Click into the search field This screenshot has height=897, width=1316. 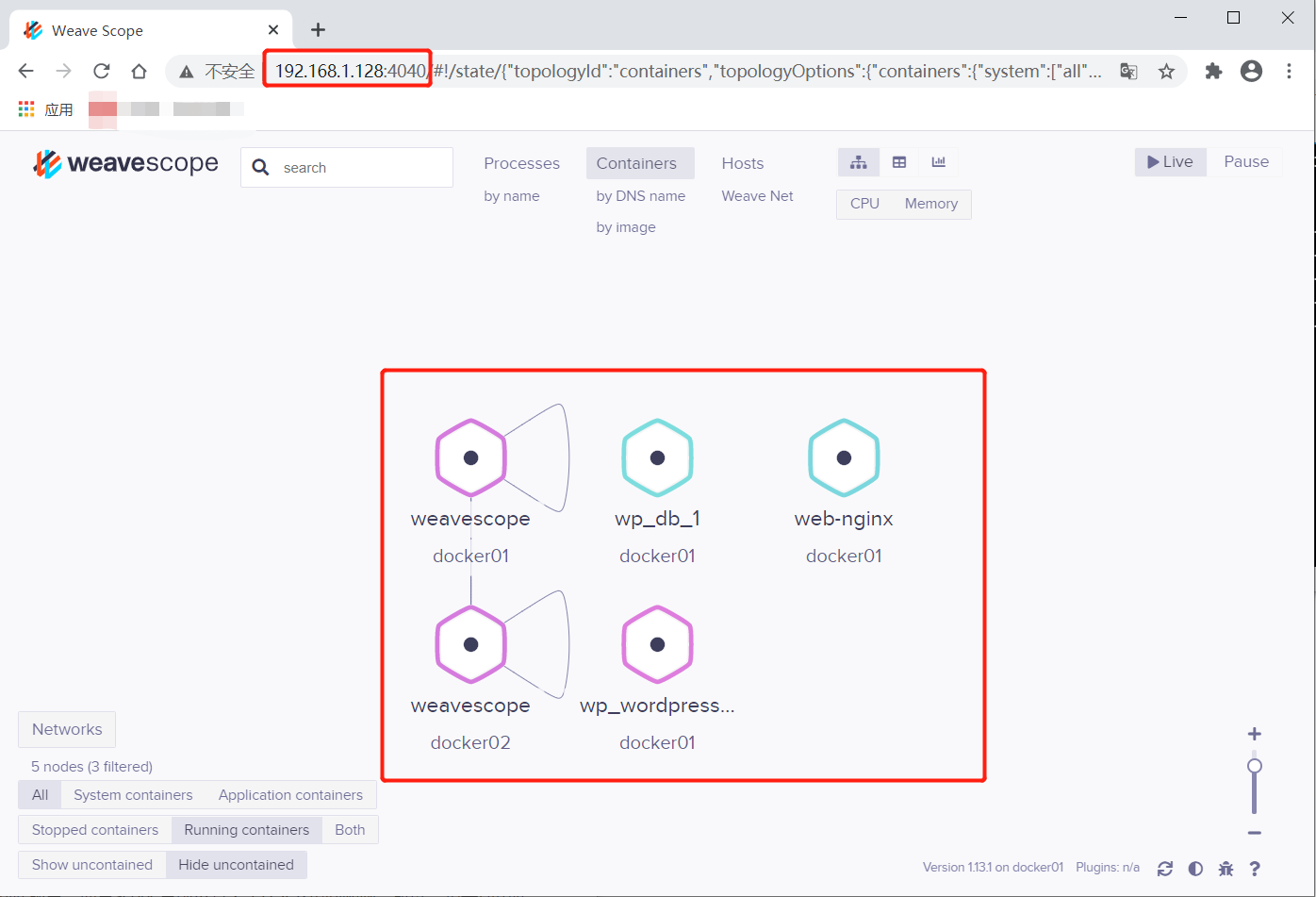click(347, 168)
